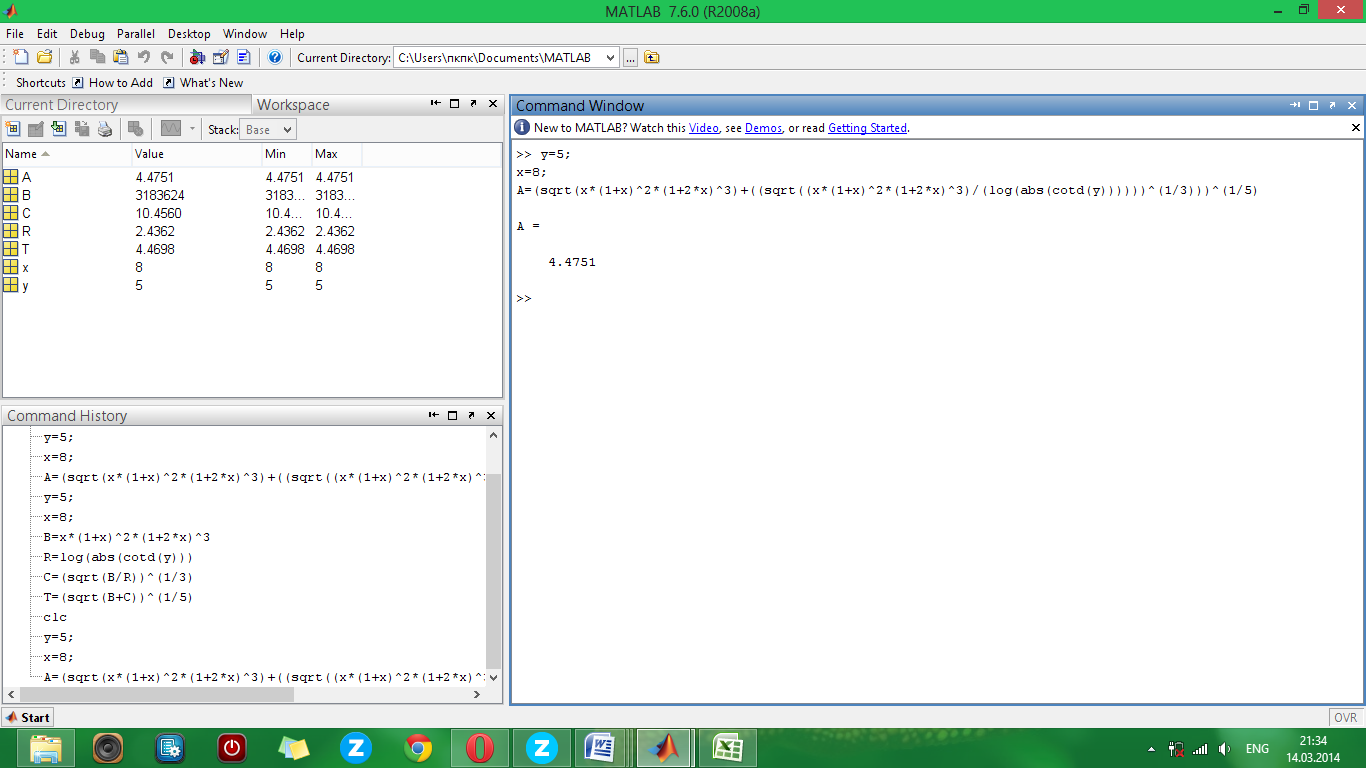1366x768 pixels.
Task: Click the Cut scissors icon
Action: [74, 57]
